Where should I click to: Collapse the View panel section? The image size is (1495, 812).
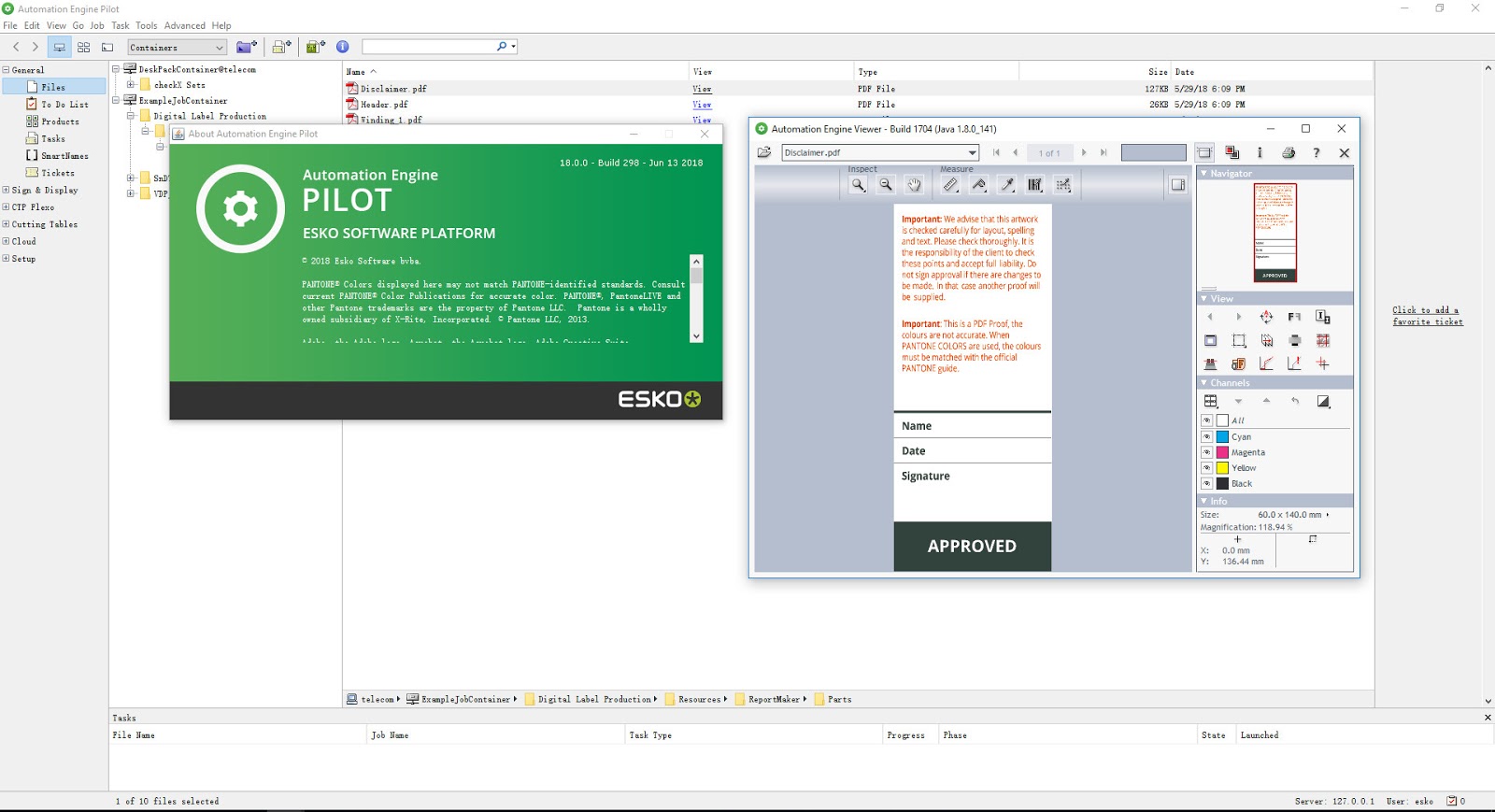[x=1203, y=299]
